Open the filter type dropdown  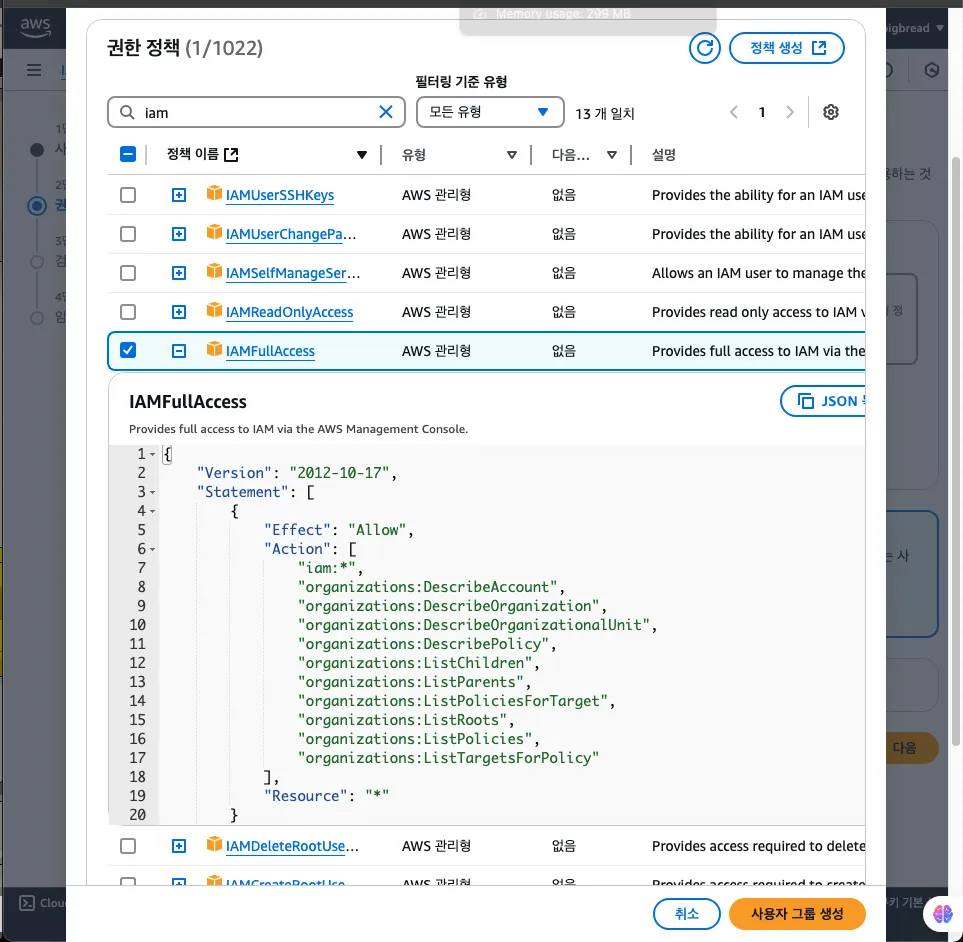(489, 112)
